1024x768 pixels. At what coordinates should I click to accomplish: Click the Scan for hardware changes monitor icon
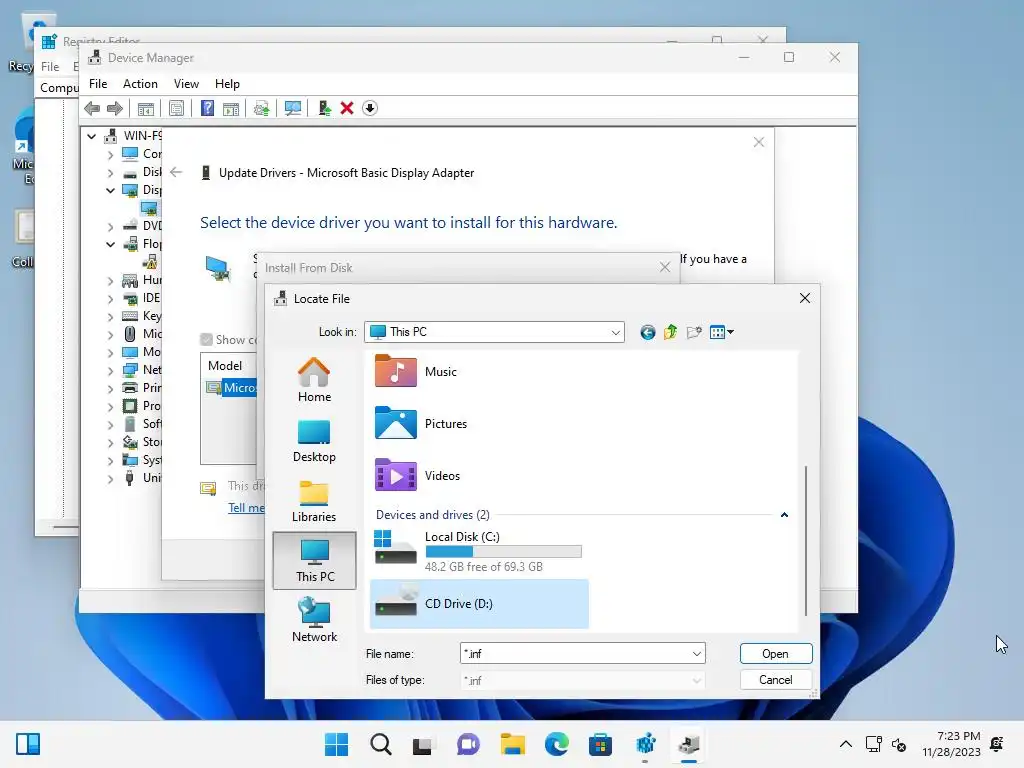click(293, 108)
